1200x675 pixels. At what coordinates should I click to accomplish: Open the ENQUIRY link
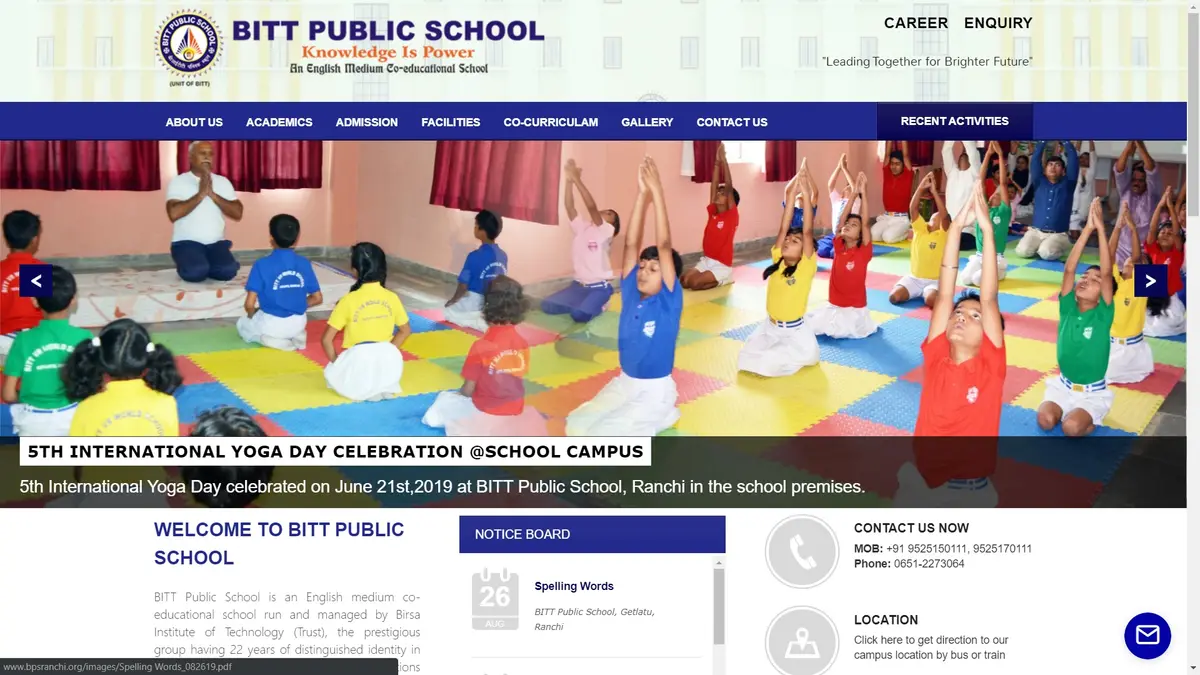(998, 23)
